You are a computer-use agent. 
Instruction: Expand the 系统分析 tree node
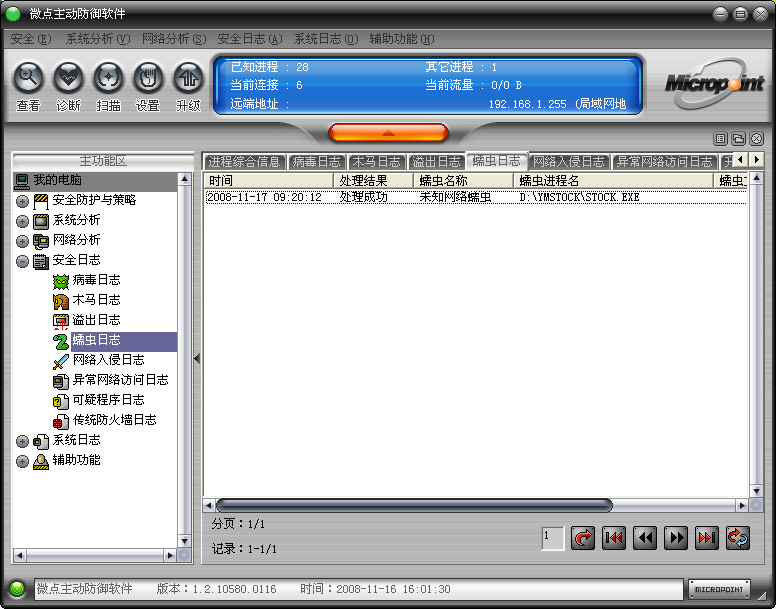pos(22,221)
